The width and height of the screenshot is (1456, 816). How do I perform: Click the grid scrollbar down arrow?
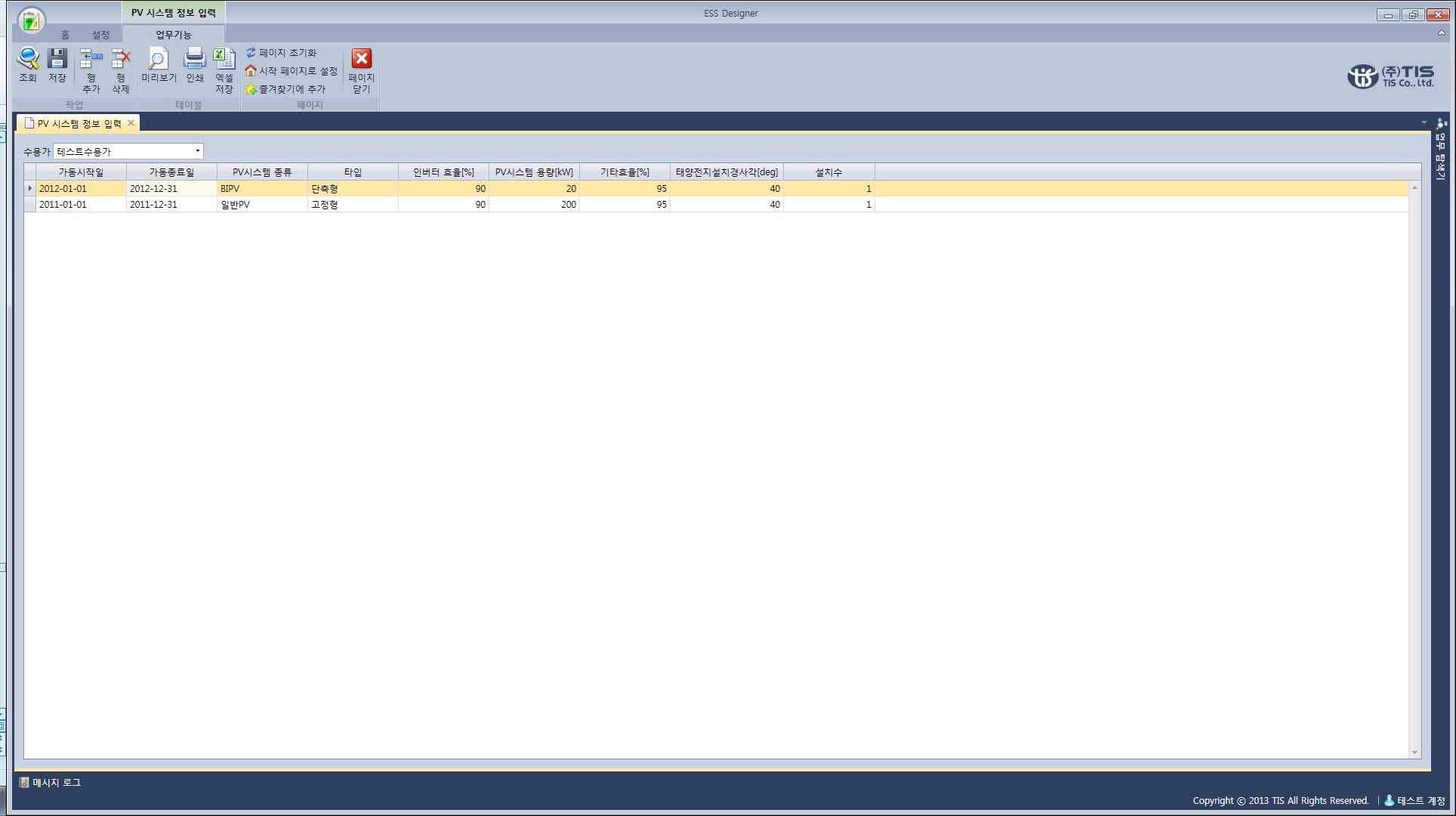(x=1414, y=753)
